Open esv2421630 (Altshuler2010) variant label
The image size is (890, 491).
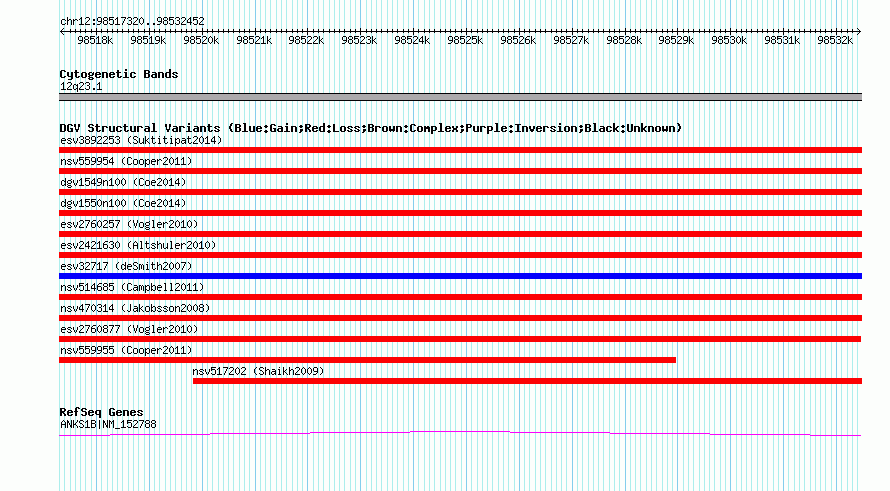(138, 245)
